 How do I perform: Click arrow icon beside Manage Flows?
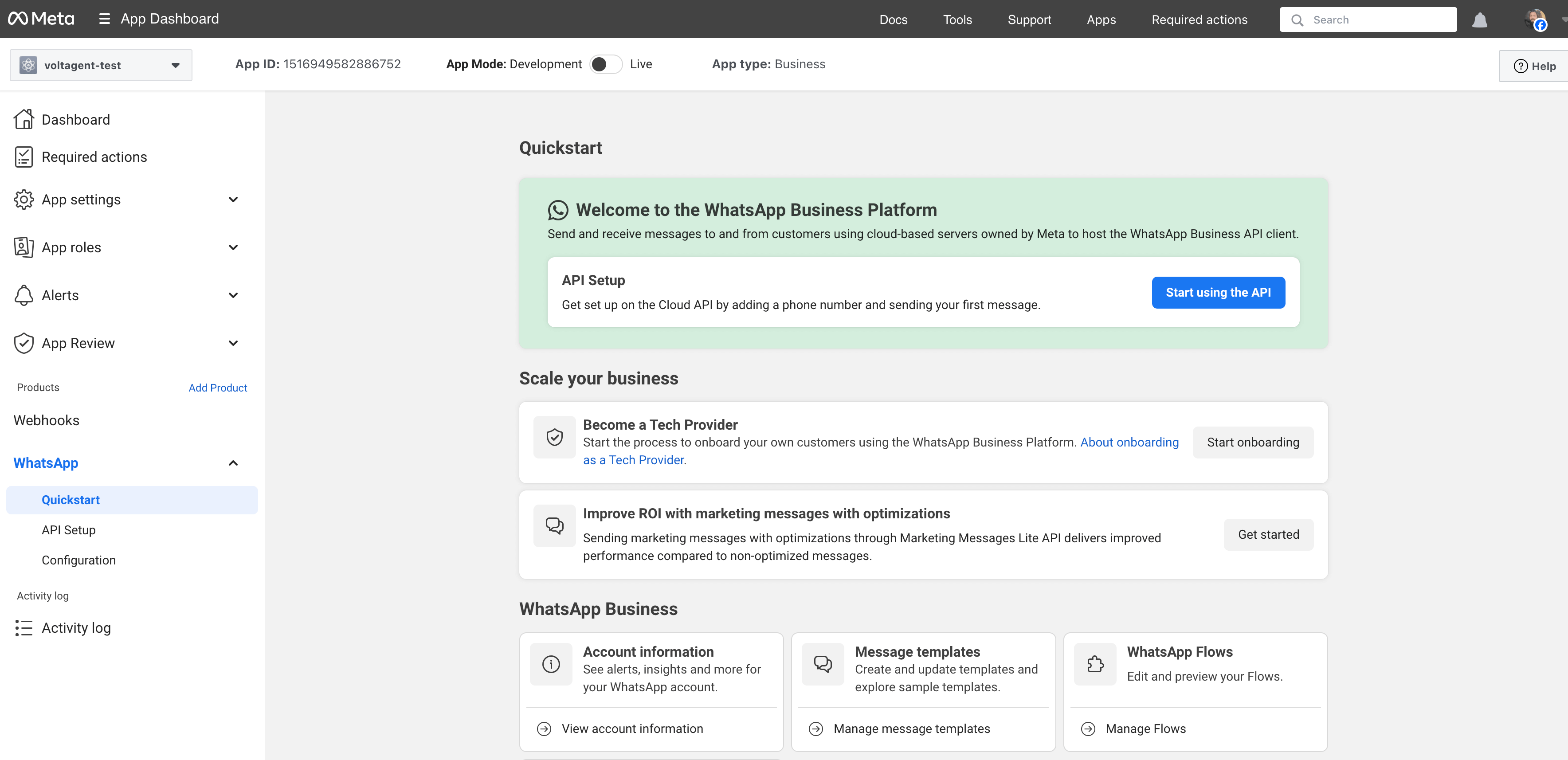click(x=1088, y=729)
